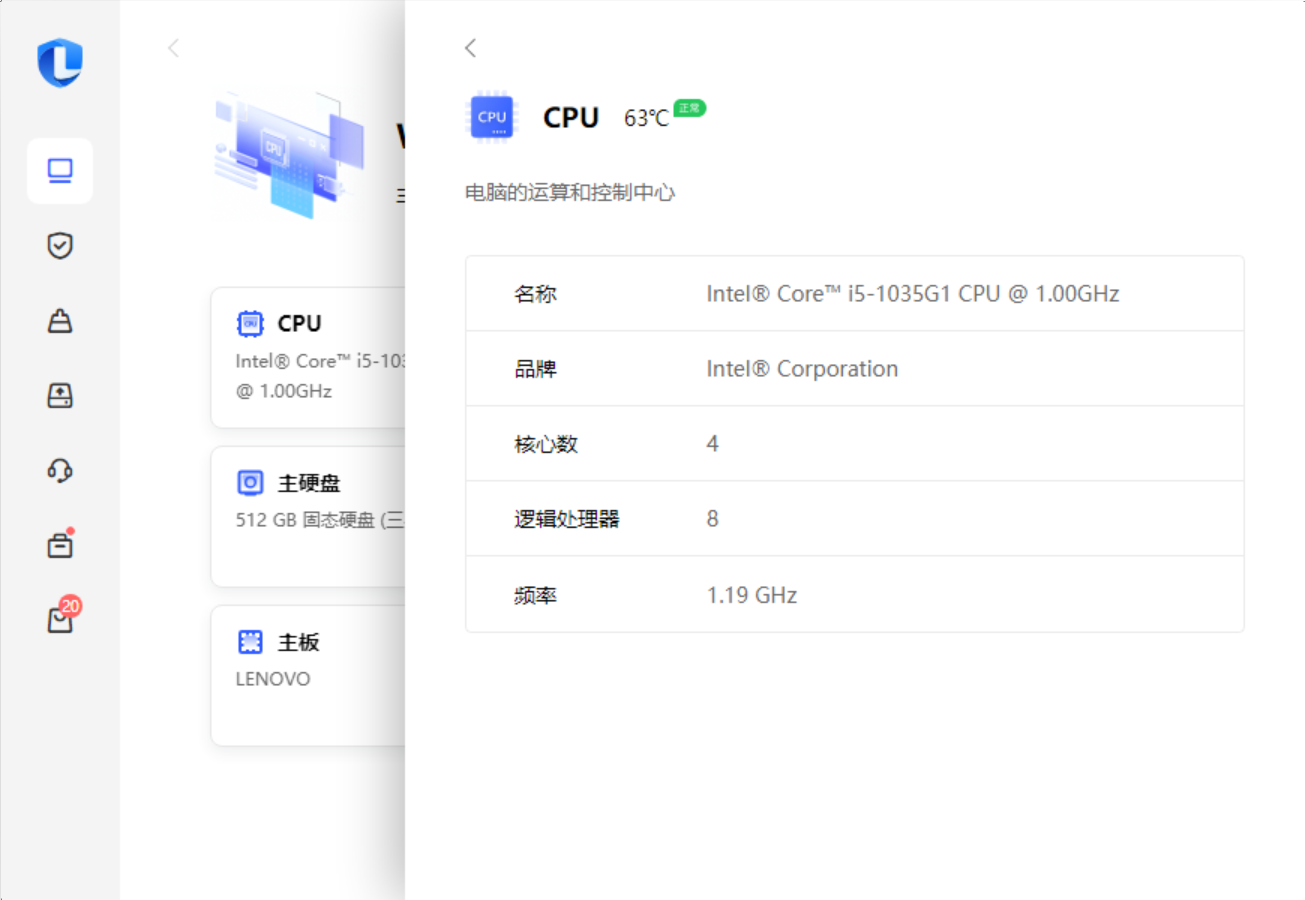Go back using the detail panel back arrow
Screen dimensions: 1305x900
coord(471,48)
